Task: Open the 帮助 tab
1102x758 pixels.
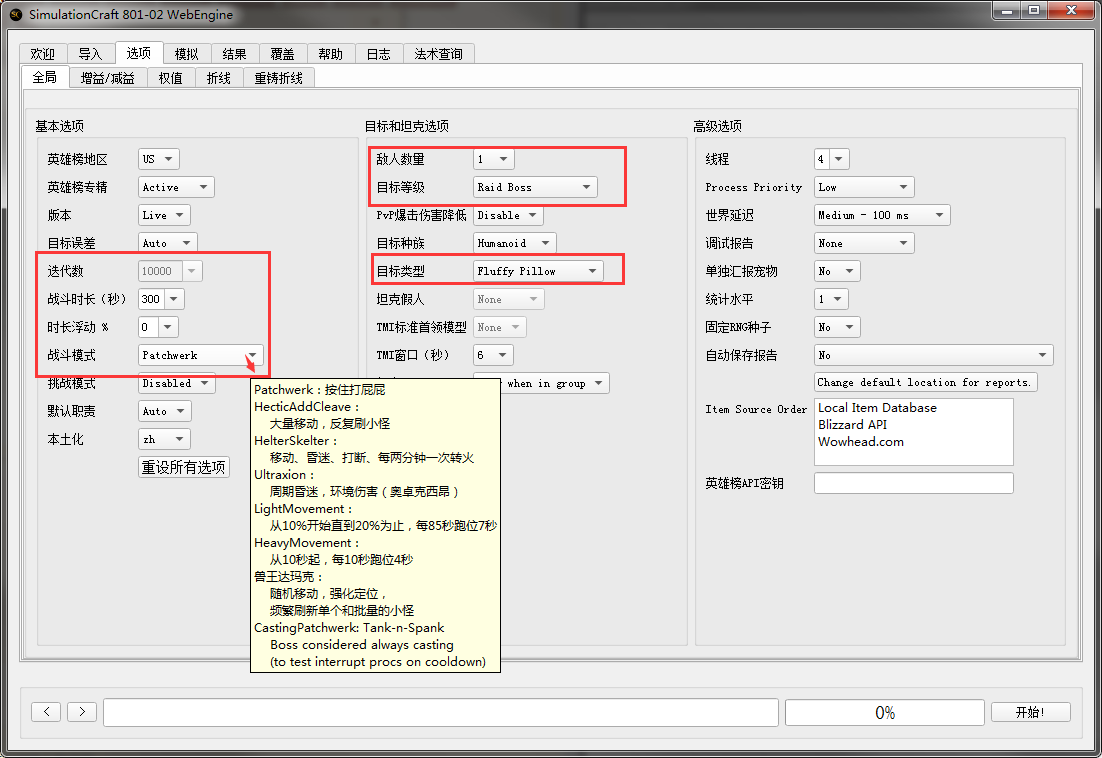Action: point(330,54)
